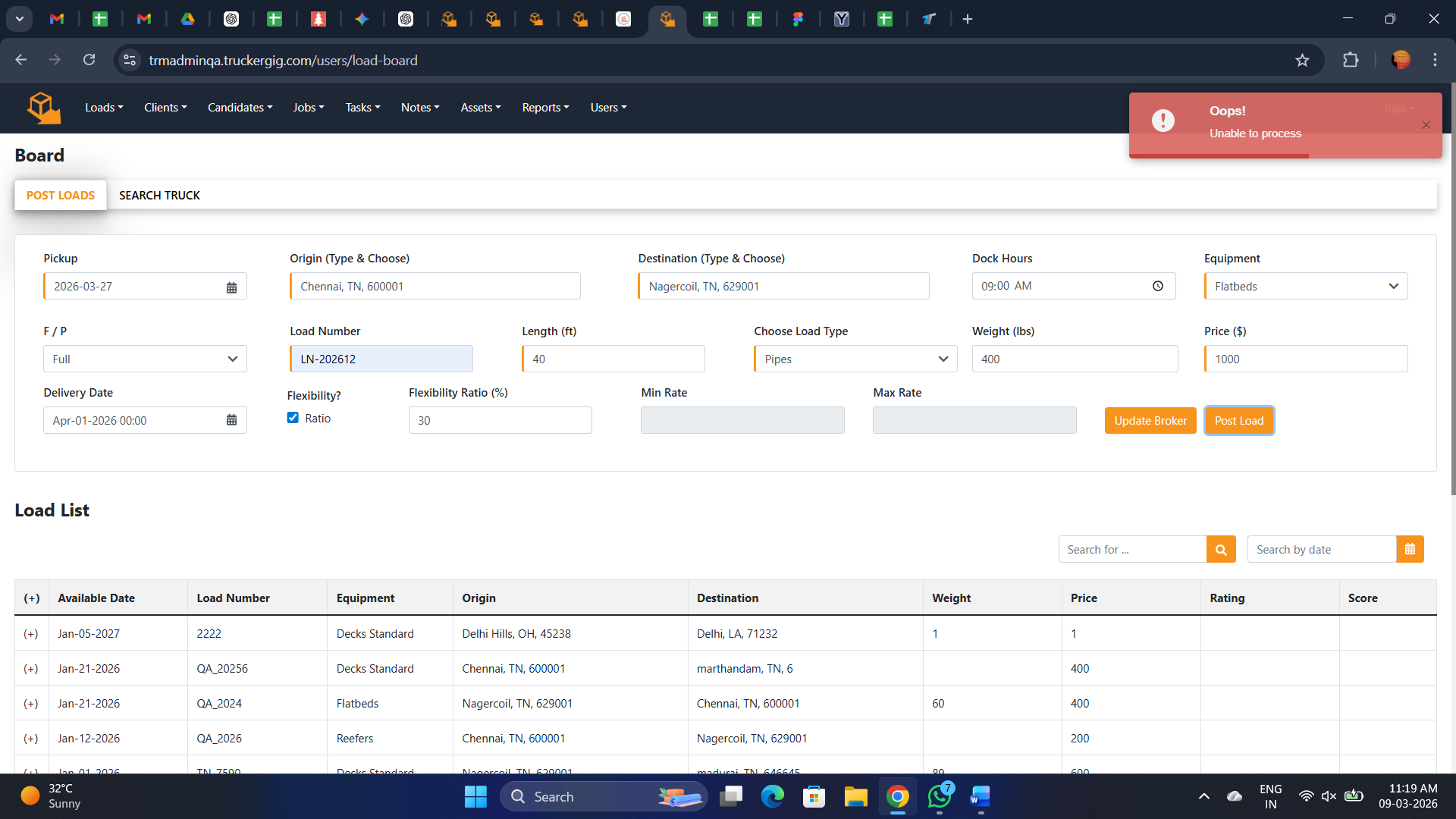
Task: Expand the header (+) column toggle
Action: pos(31,598)
